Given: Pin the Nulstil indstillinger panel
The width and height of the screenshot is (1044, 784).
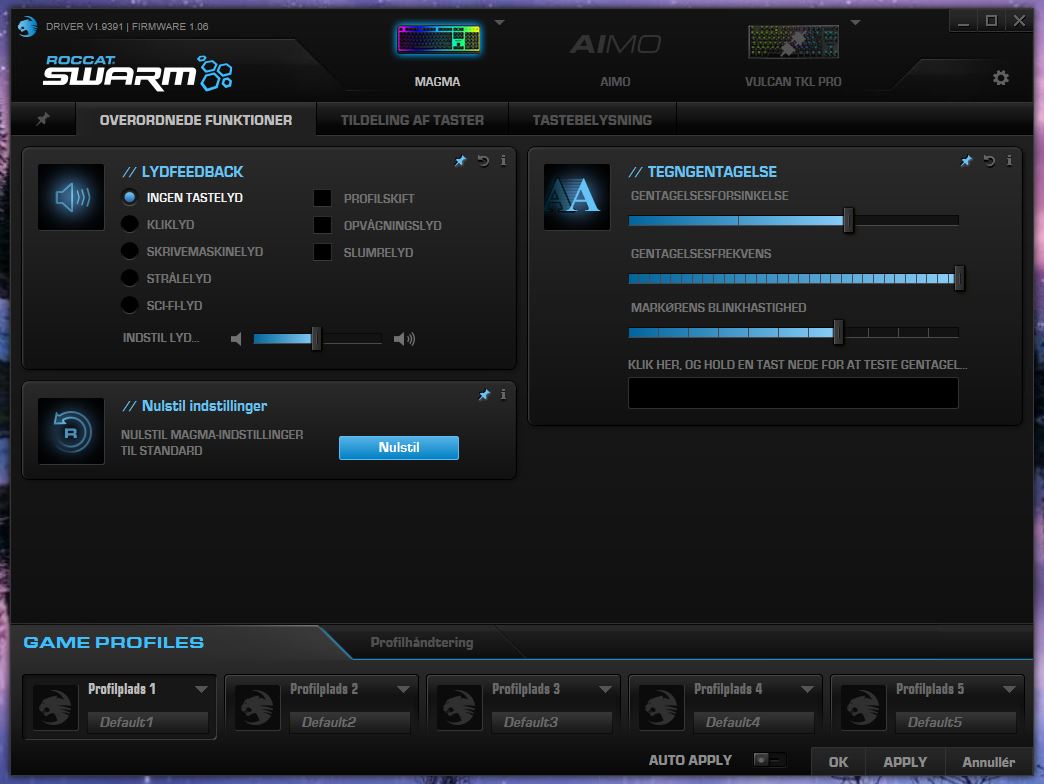Looking at the screenshot, I should click(x=484, y=395).
